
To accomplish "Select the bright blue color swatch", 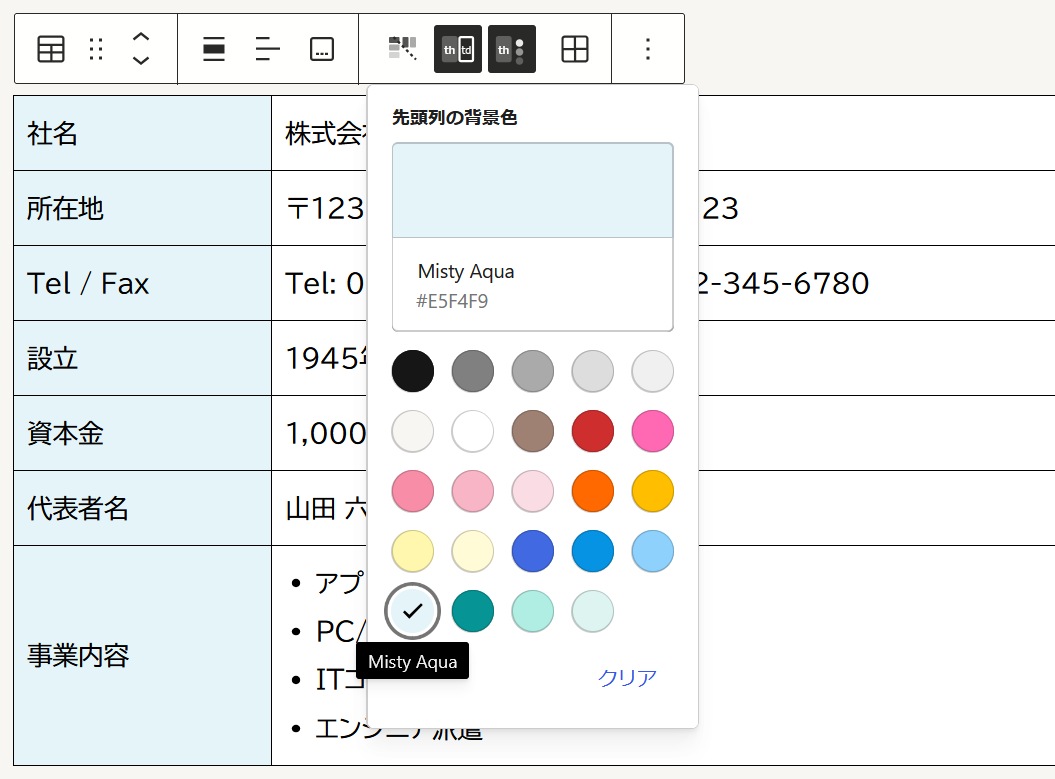I will [592, 551].
